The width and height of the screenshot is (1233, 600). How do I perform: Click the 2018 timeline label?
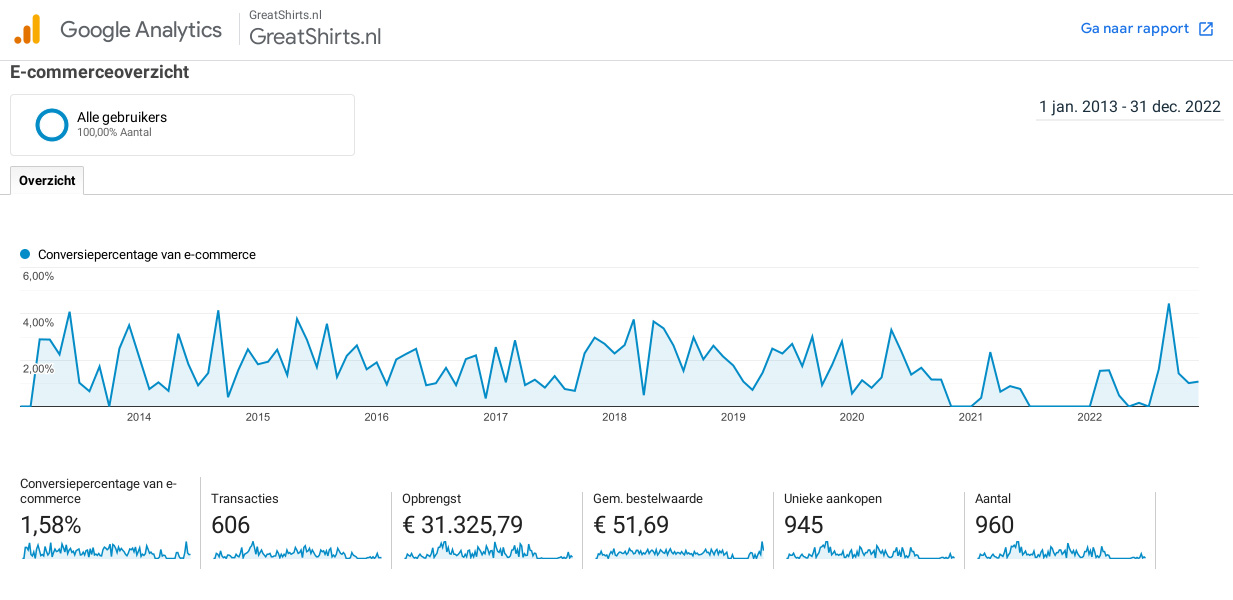tap(614, 417)
